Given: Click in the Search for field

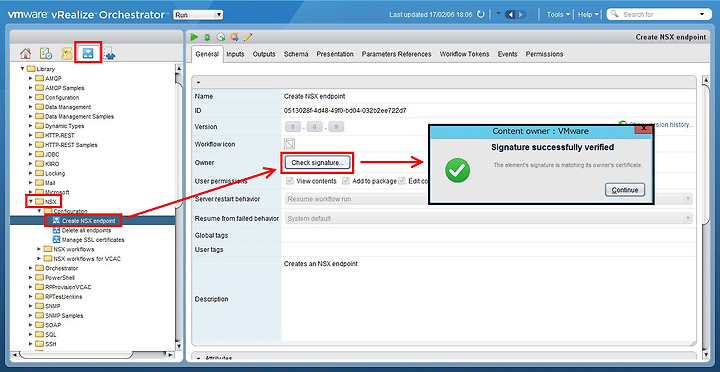Looking at the screenshot, I should tap(659, 15).
